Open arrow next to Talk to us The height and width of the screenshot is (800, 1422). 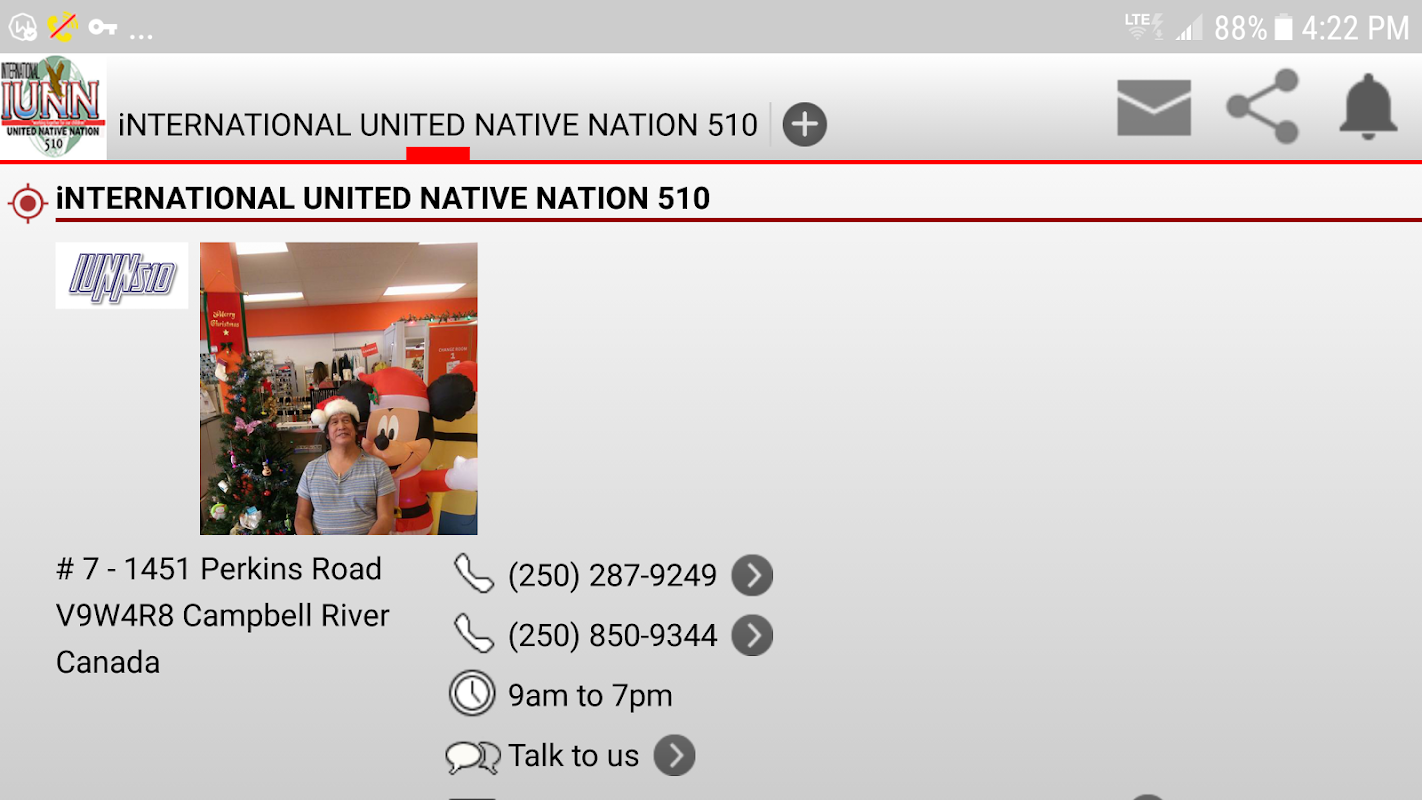click(675, 756)
